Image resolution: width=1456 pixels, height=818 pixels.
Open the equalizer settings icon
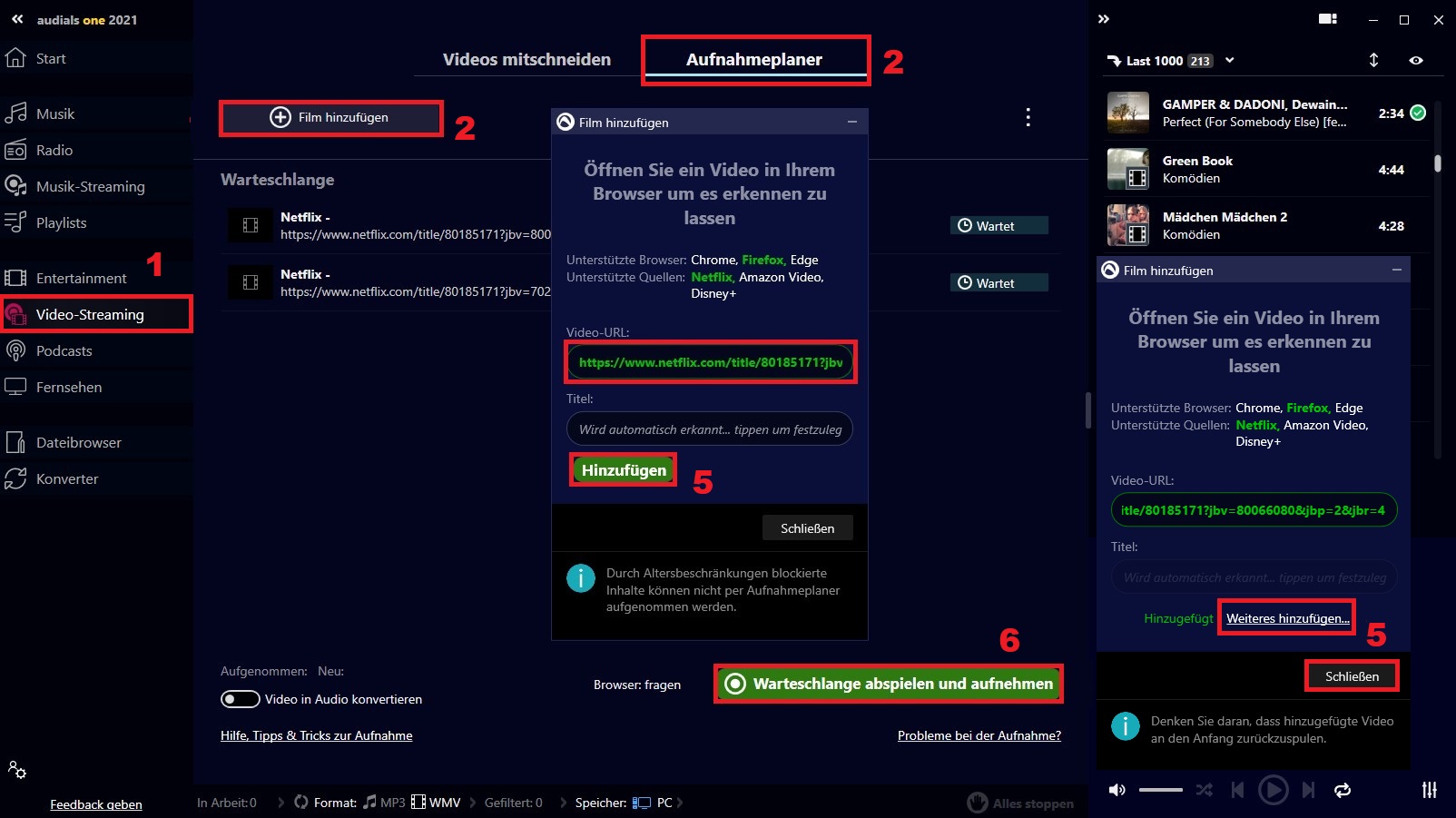[x=1430, y=790]
